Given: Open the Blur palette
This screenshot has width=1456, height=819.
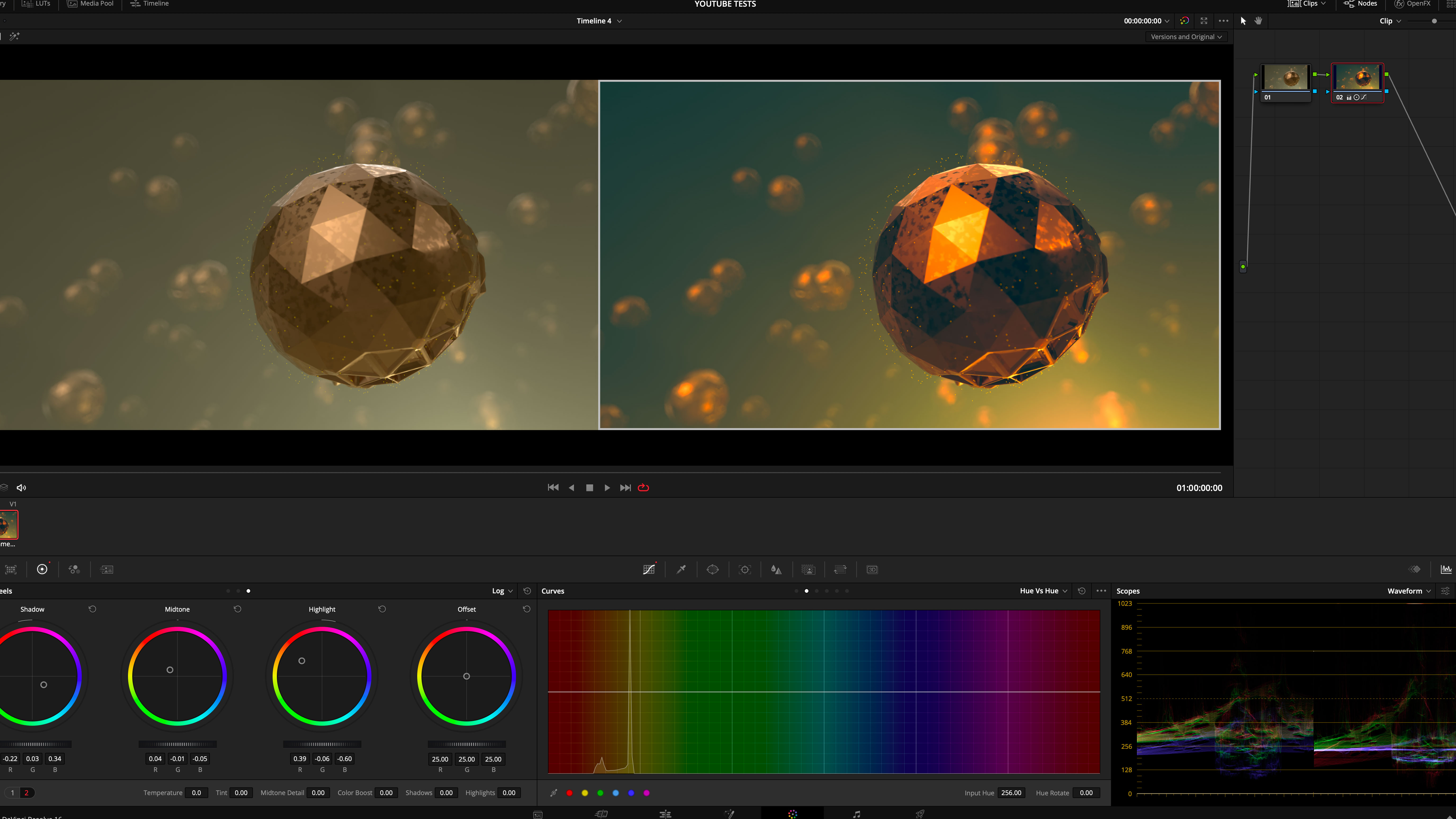Looking at the screenshot, I should [x=777, y=569].
